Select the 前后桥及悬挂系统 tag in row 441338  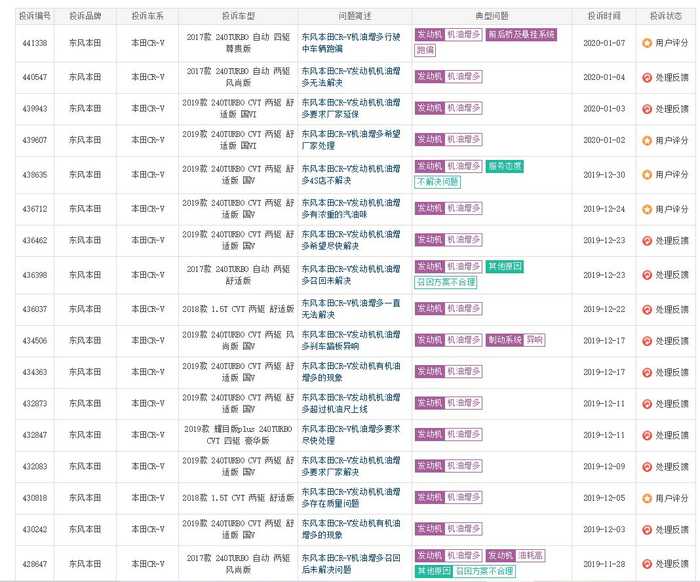(522, 35)
